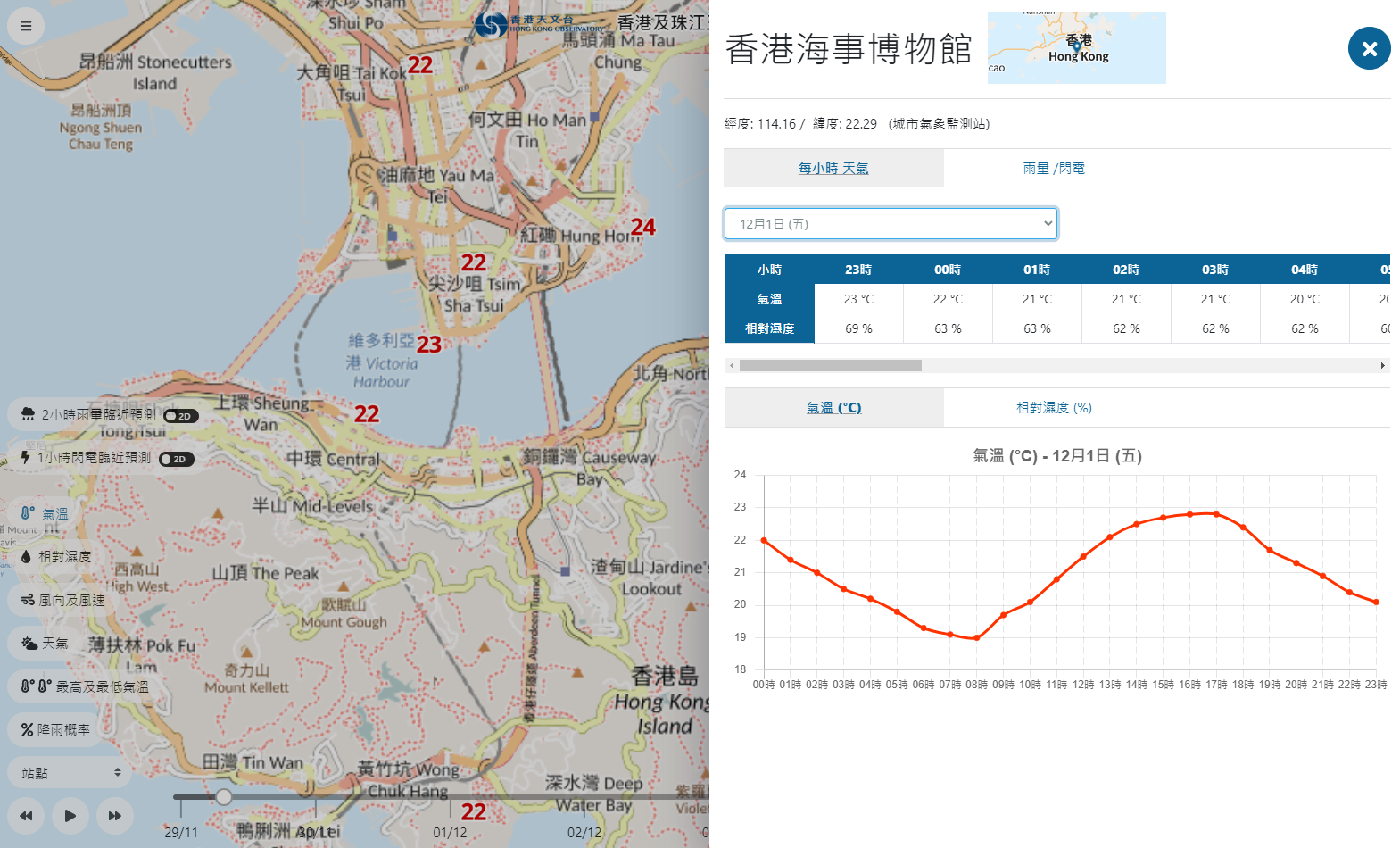This screenshot has width=1400, height=848.
Task: Click the percent icon beside 降雨概率
Action: tap(27, 730)
